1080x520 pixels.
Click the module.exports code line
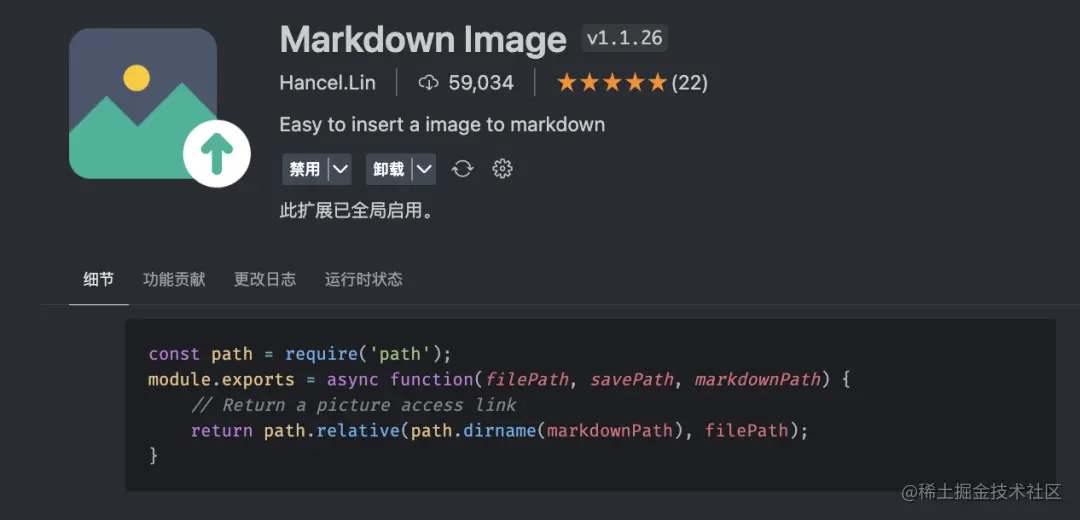click(499, 379)
